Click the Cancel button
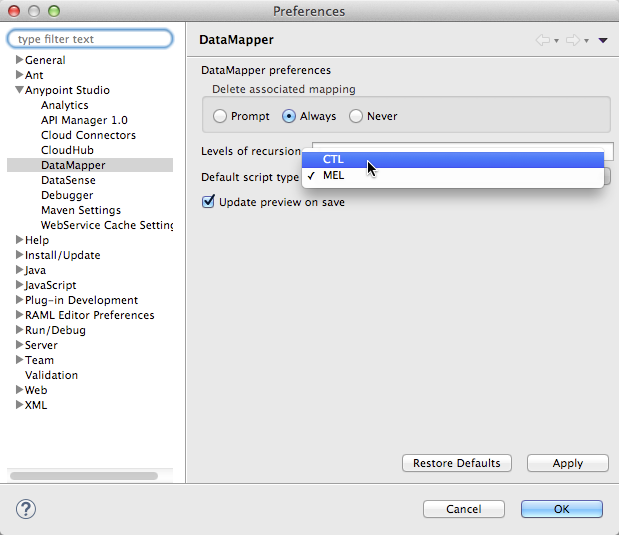Viewport: 619px width, 535px height. 464,509
